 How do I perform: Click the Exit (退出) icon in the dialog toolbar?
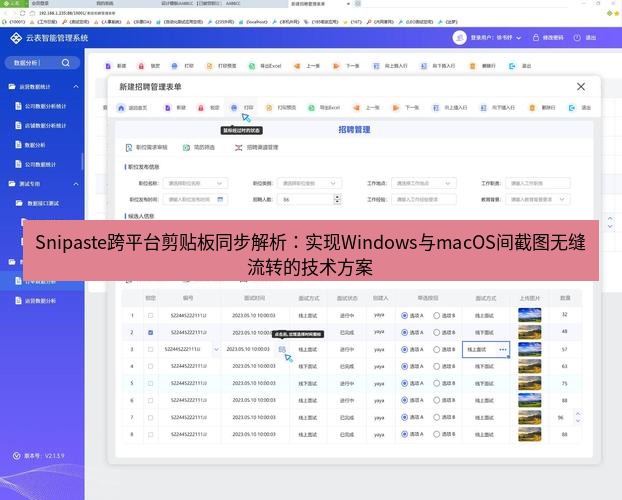[572, 108]
